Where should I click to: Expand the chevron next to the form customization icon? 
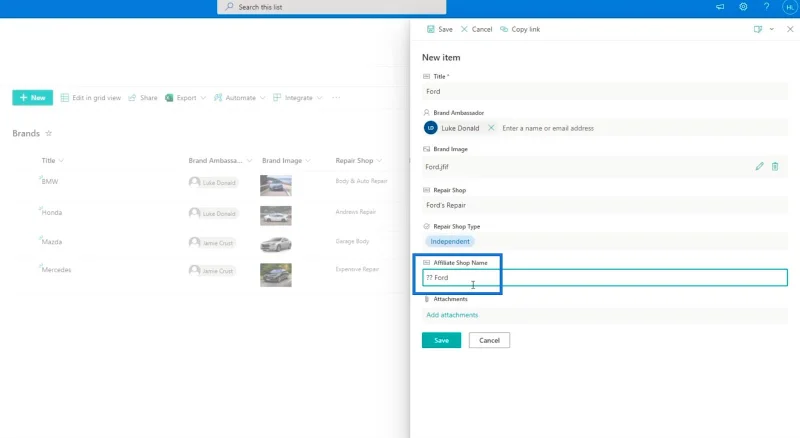[x=771, y=29]
